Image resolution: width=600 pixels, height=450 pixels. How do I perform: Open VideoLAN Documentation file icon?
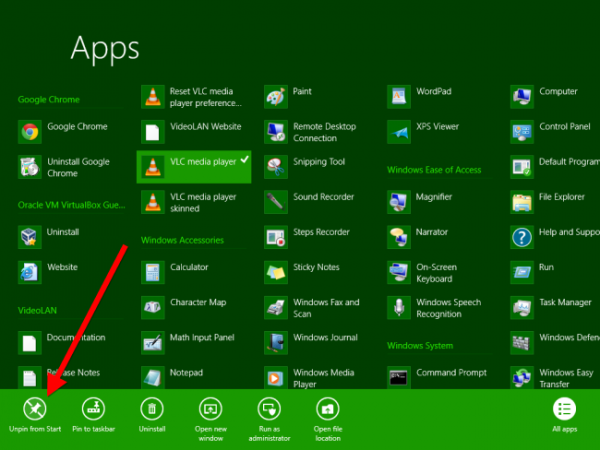point(30,343)
